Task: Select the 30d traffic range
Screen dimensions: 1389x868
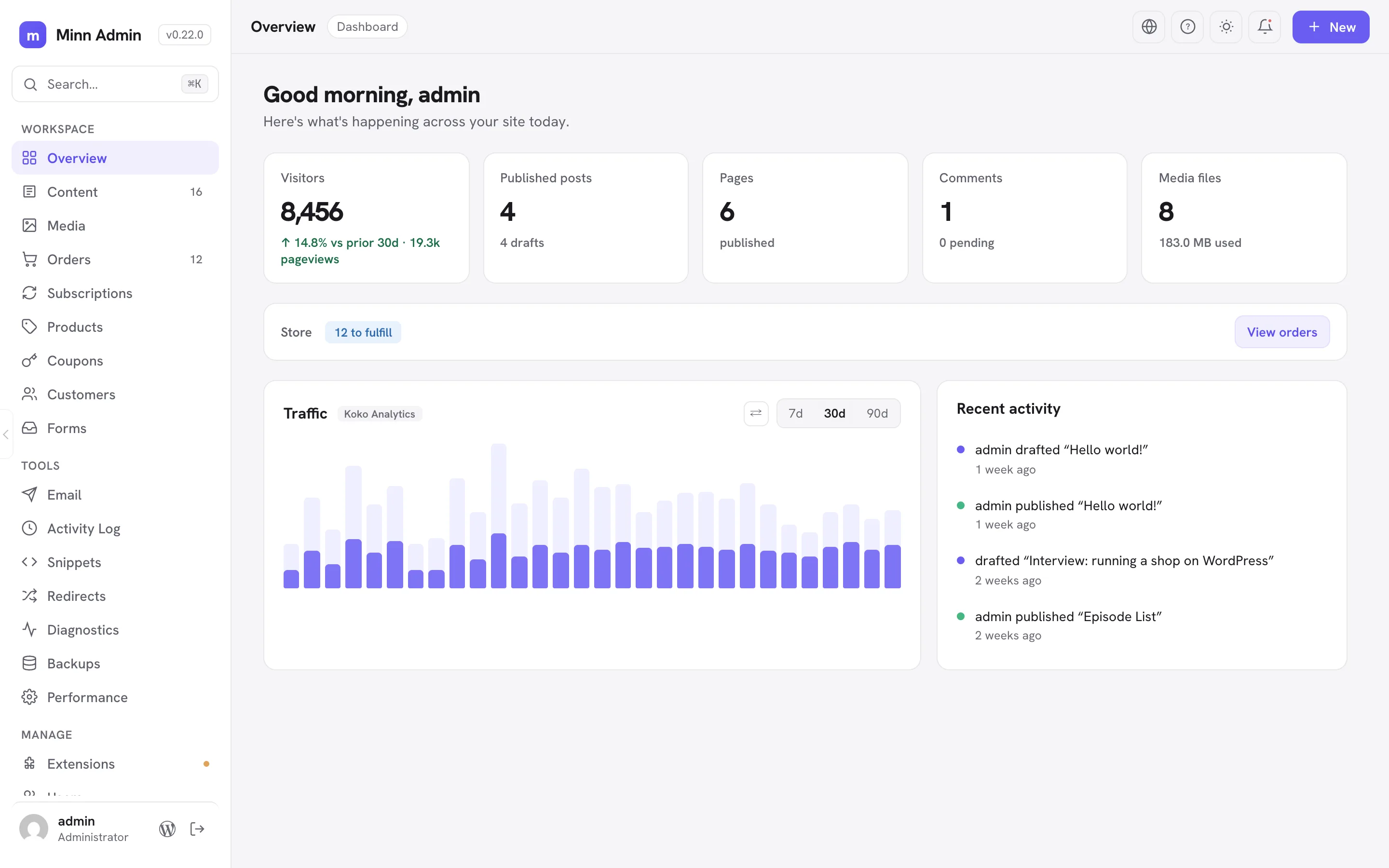Action: (x=834, y=414)
